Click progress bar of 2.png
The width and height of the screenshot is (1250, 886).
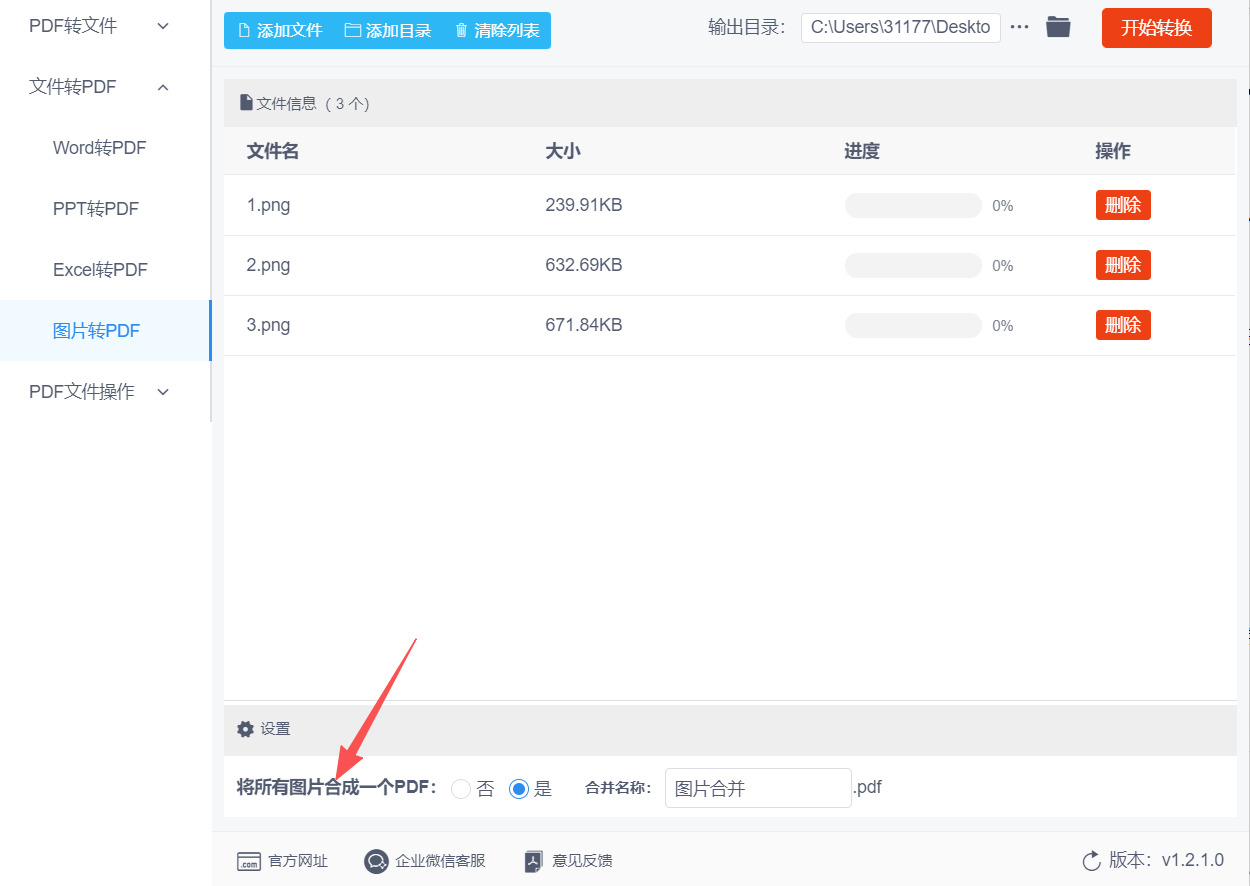pyautogui.click(x=913, y=265)
